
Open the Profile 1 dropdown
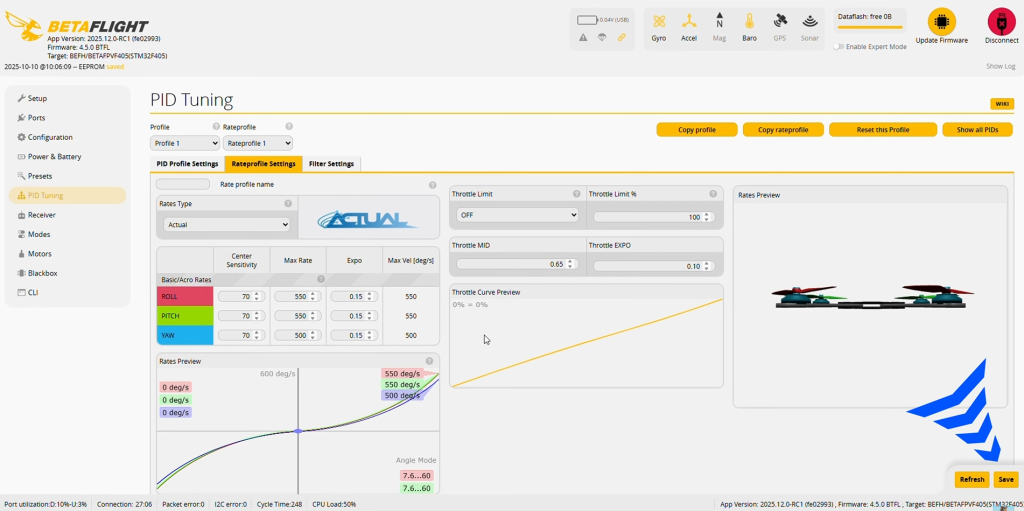click(184, 143)
